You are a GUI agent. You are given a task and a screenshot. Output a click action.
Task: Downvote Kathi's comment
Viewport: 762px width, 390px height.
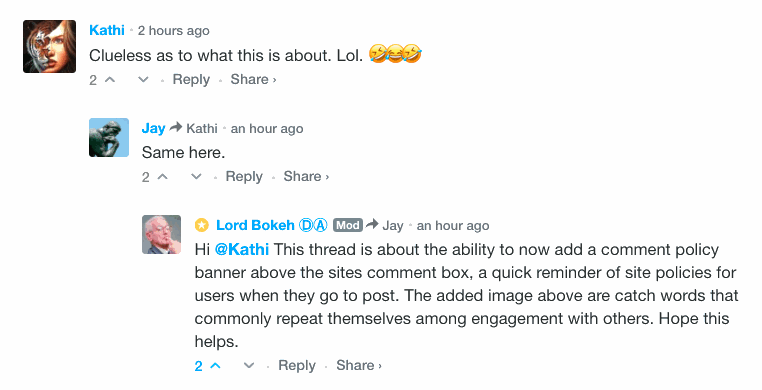point(143,80)
